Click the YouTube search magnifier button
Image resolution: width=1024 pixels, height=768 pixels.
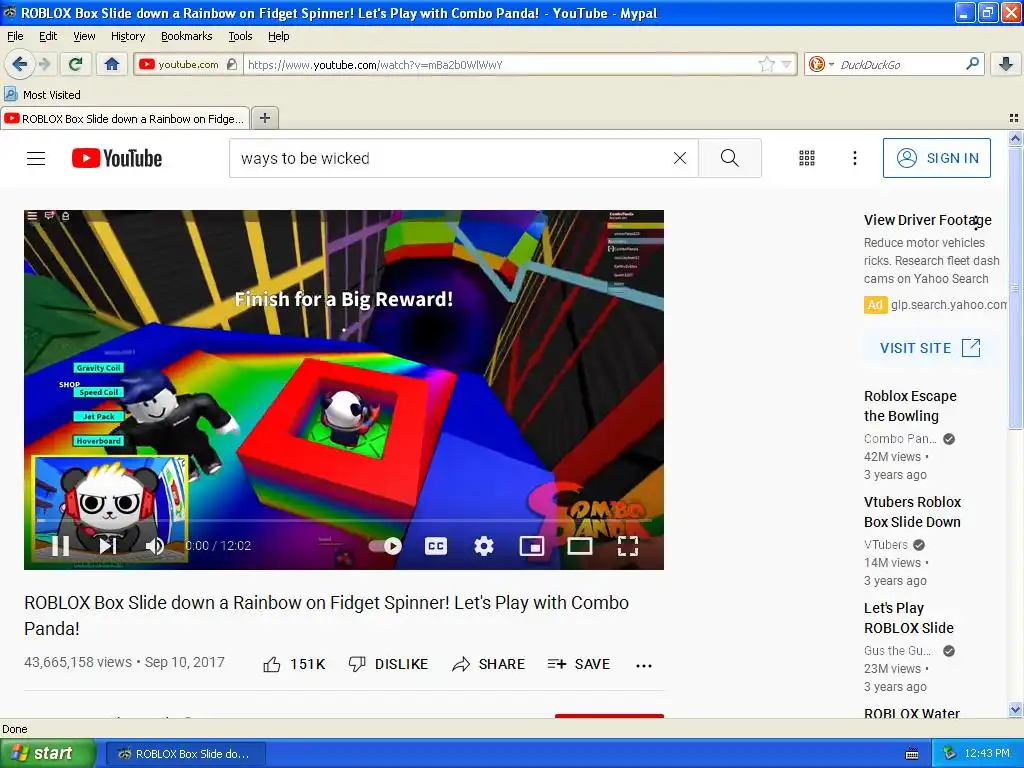click(729, 158)
